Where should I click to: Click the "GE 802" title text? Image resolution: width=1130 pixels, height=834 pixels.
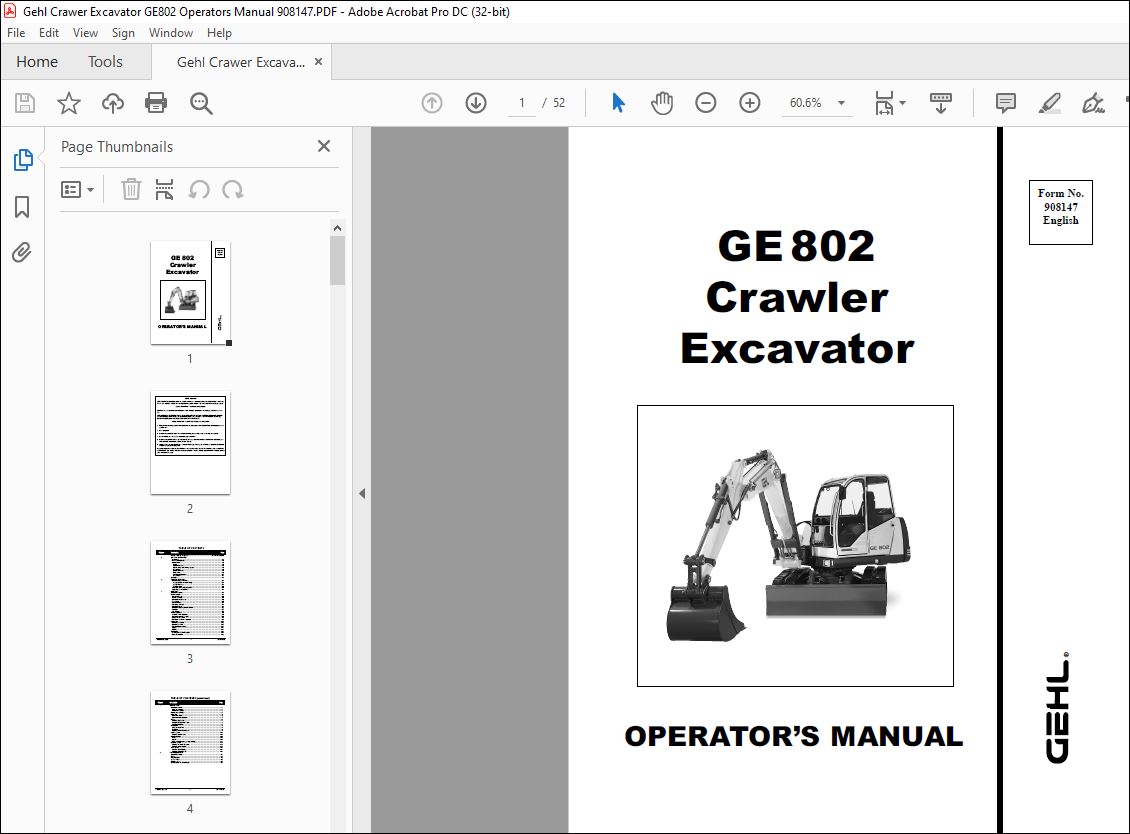click(796, 246)
